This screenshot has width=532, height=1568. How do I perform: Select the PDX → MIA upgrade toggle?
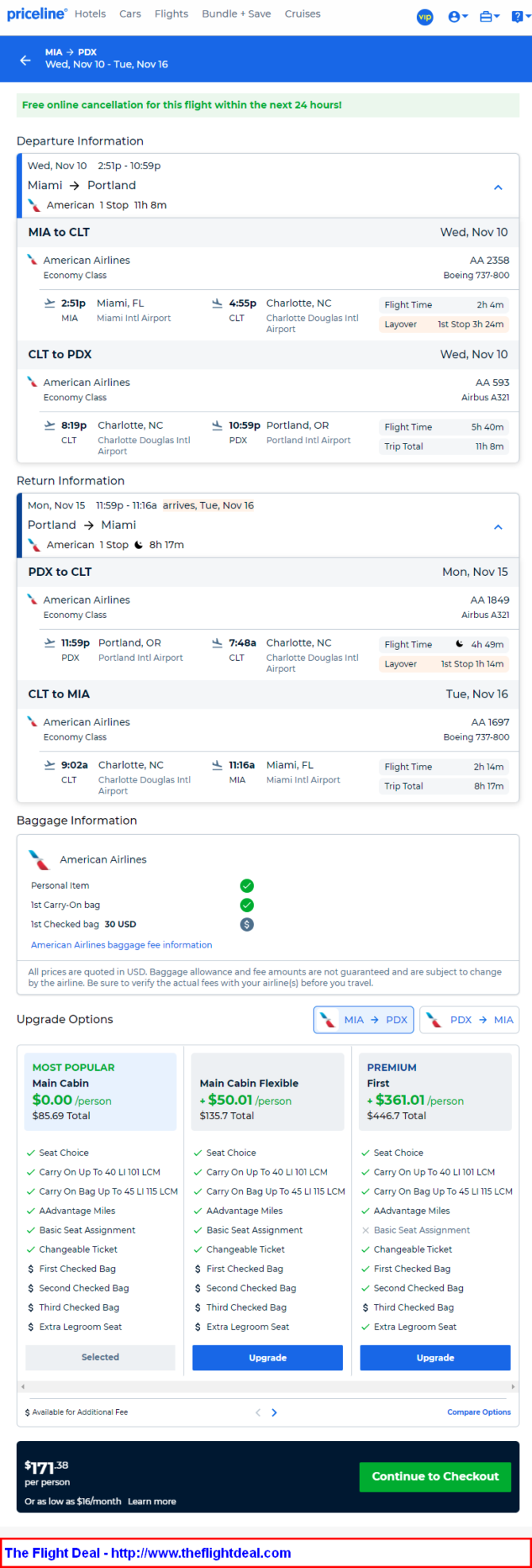[x=469, y=1020]
